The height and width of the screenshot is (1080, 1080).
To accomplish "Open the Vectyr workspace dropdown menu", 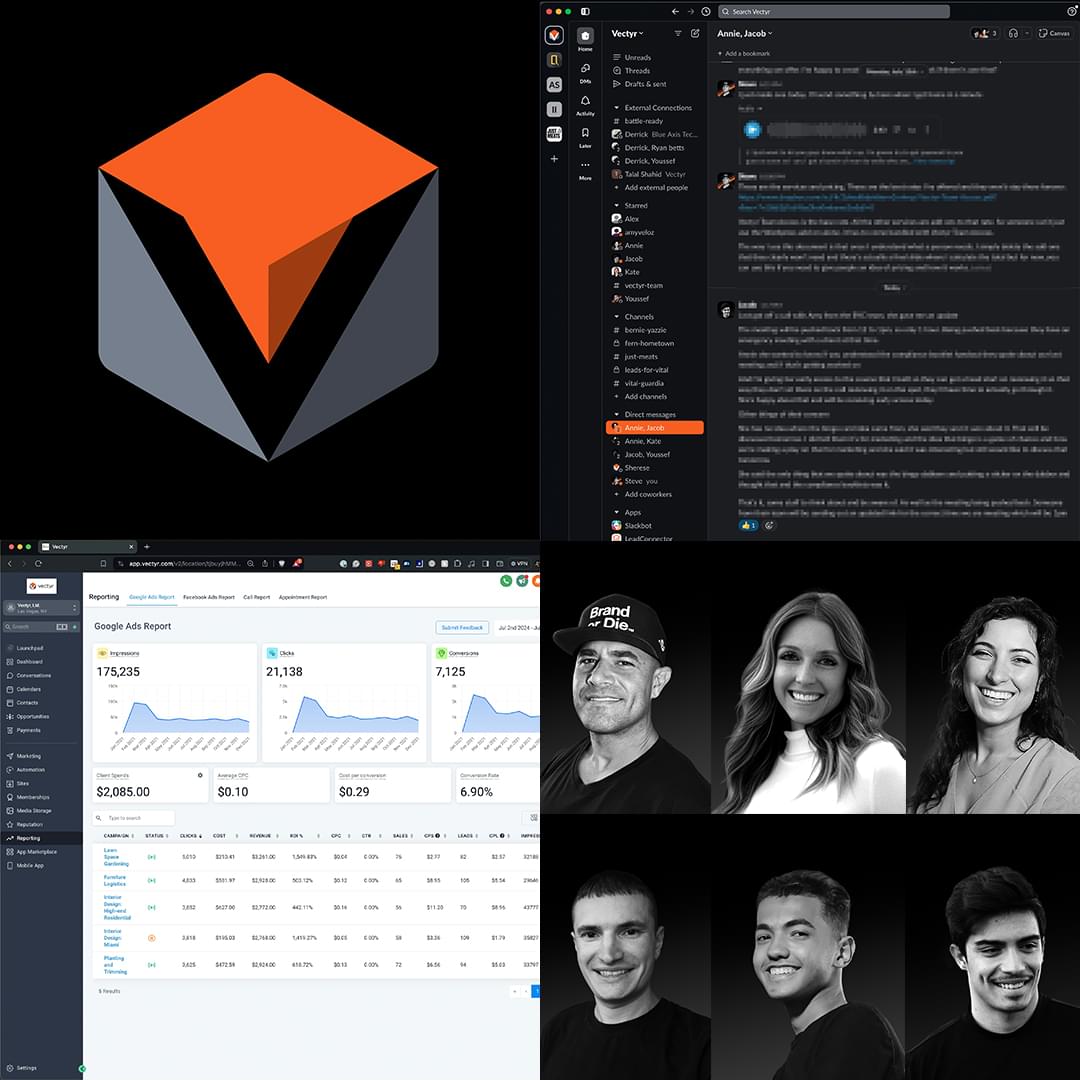I will point(628,34).
